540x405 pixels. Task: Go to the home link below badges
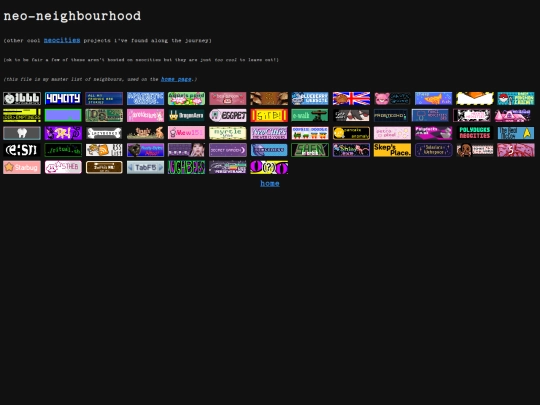[x=270, y=184]
